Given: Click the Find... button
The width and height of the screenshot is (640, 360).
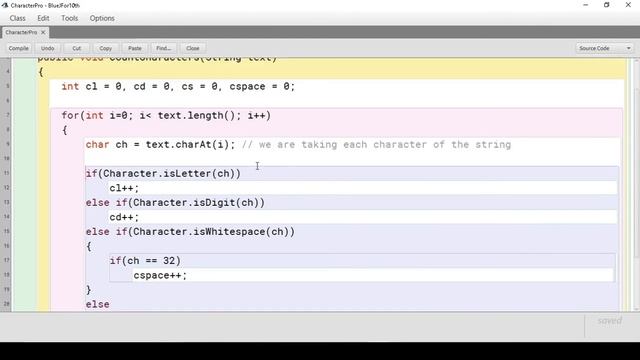Looking at the screenshot, I should (x=164, y=48).
